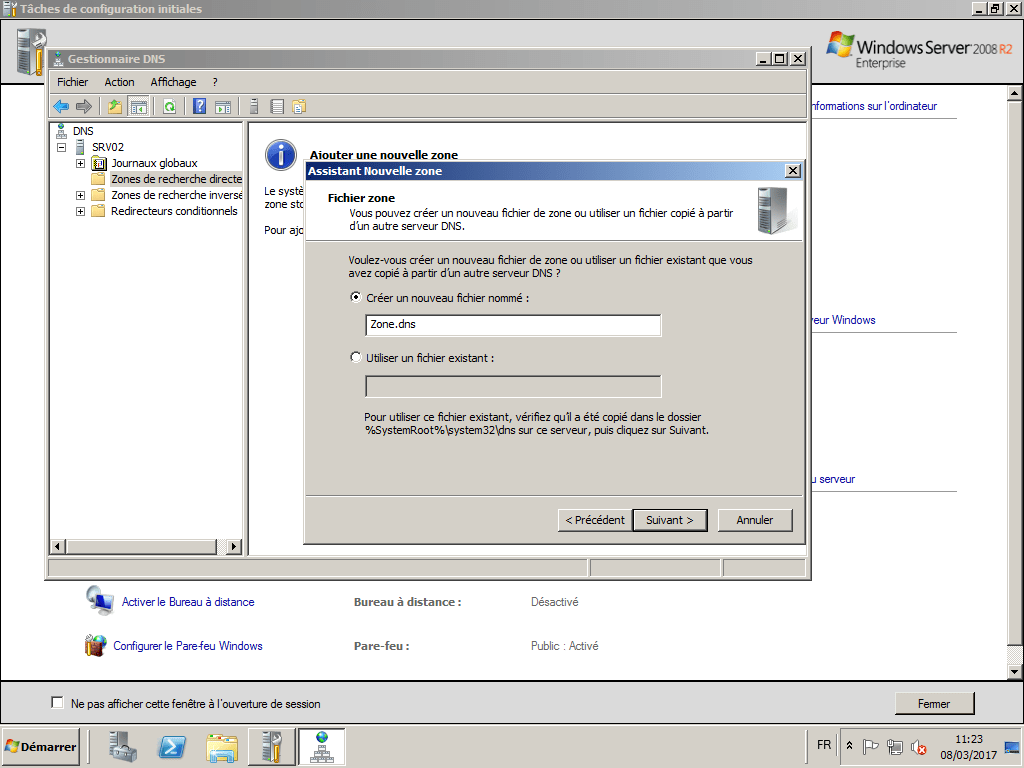Click the 'Suivant >' button
The width and height of the screenshot is (1024, 768).
[x=669, y=520]
